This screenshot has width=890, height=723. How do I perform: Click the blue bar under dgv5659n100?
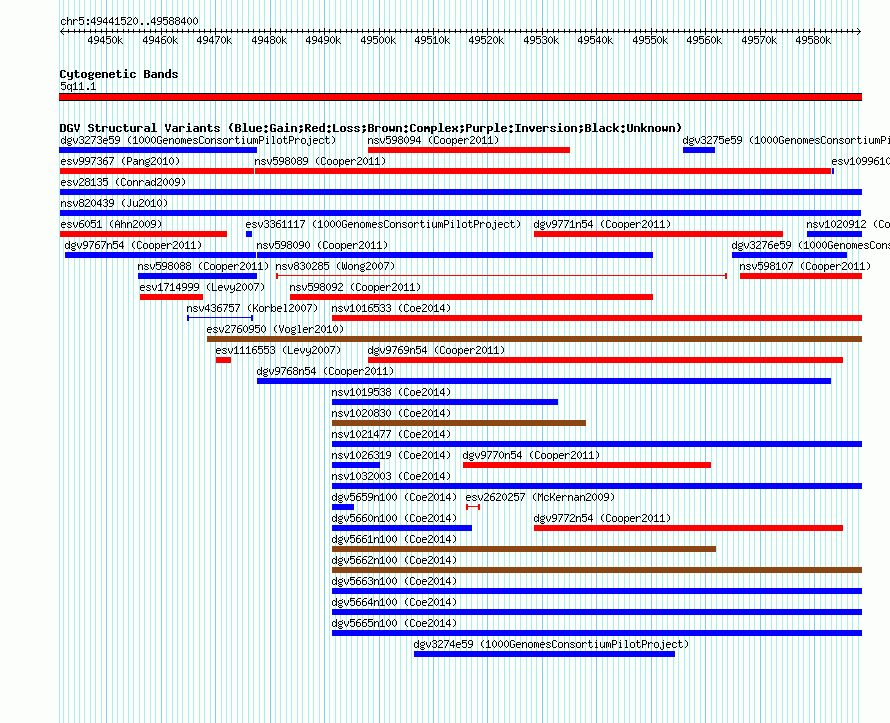tap(343, 507)
